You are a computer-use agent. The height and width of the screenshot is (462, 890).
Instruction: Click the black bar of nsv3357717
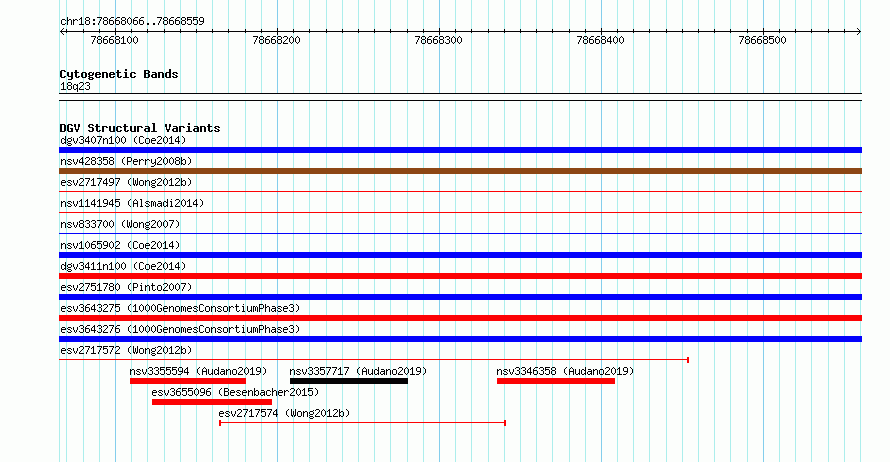tap(349, 381)
